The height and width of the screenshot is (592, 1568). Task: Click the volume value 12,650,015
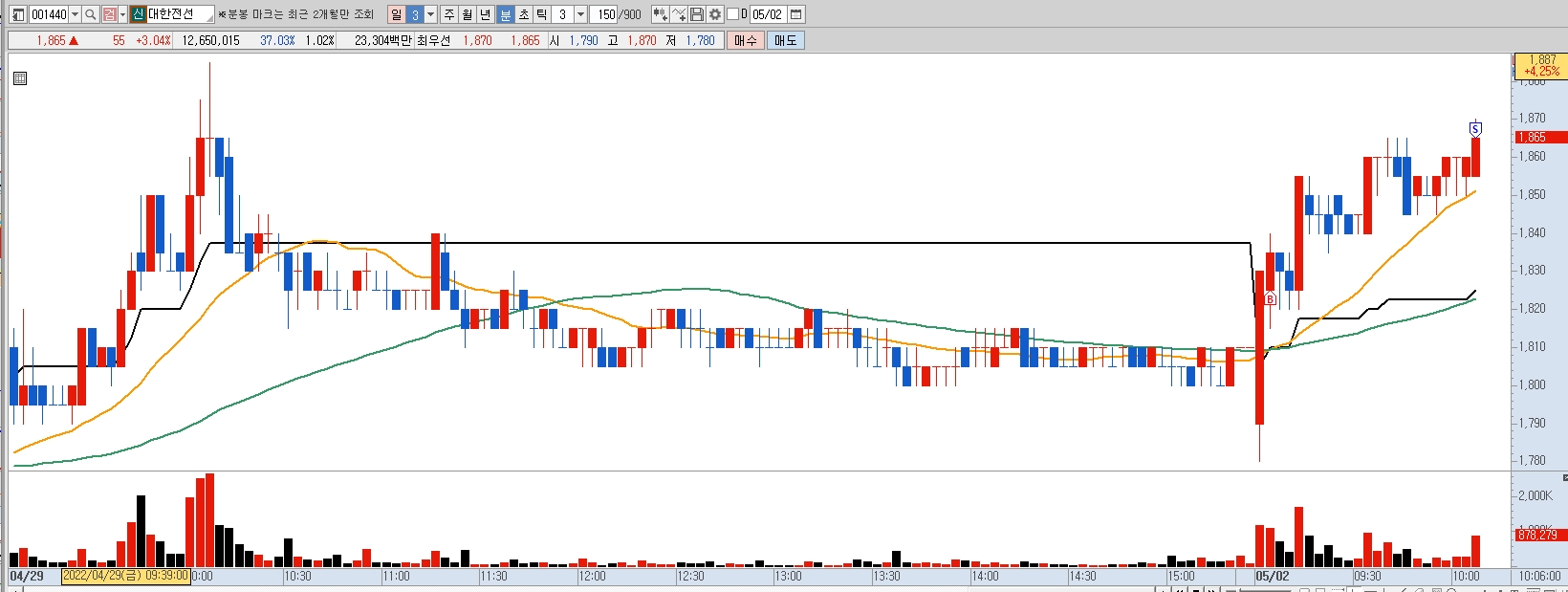coord(210,40)
